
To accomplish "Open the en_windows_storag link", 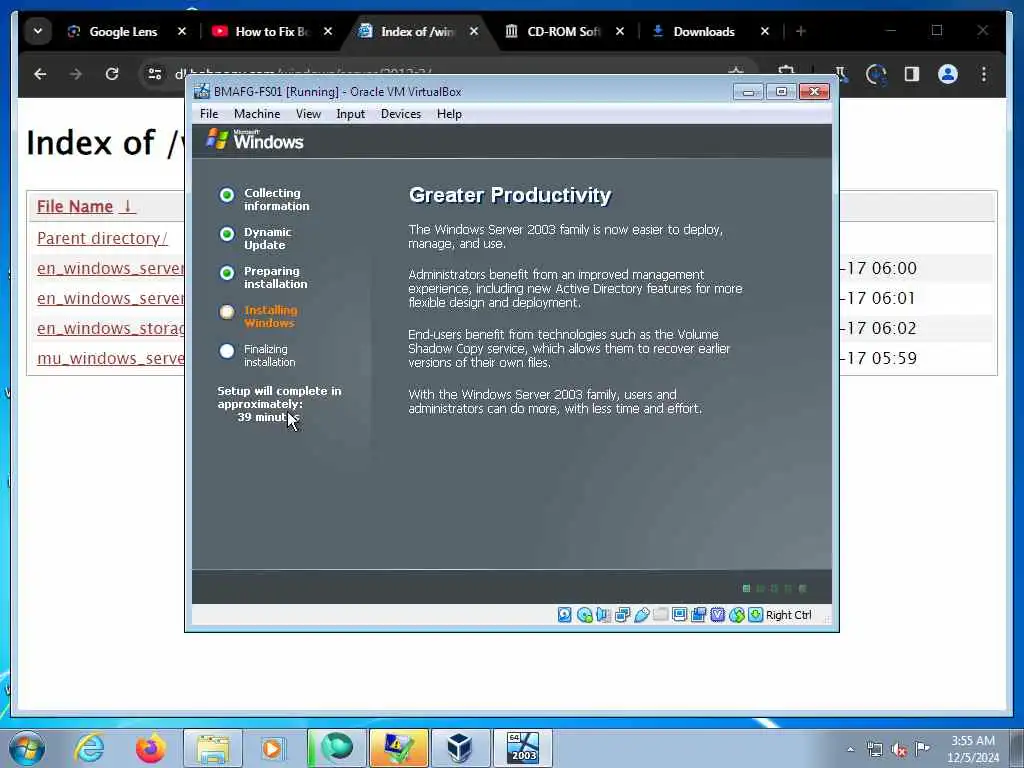I will (x=110, y=328).
